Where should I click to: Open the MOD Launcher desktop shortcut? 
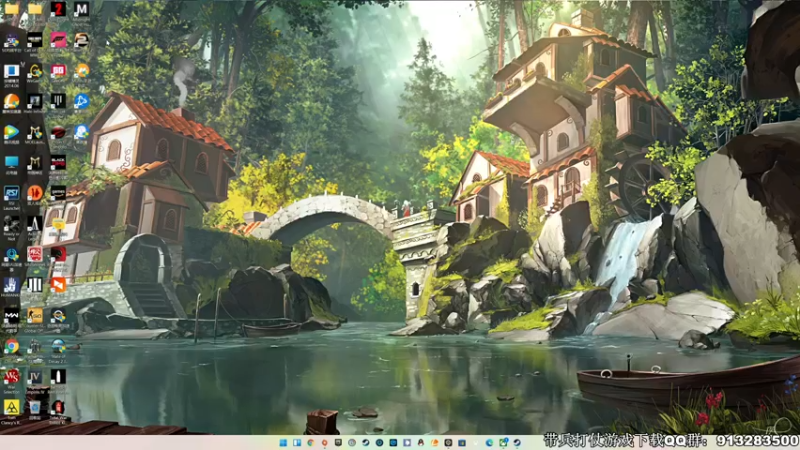coord(35,132)
